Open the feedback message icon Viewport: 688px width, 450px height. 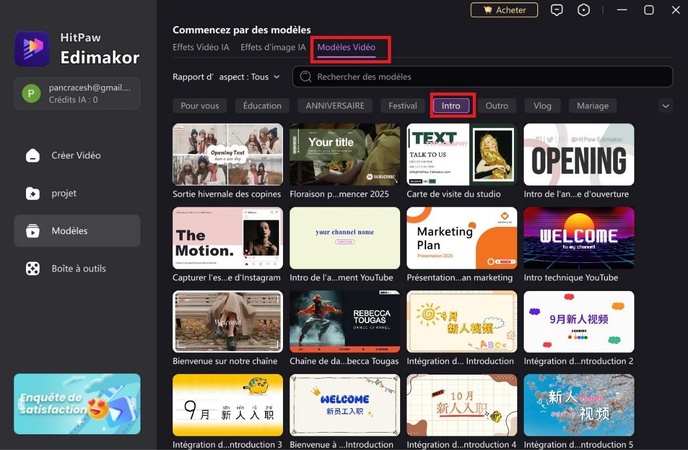click(557, 10)
